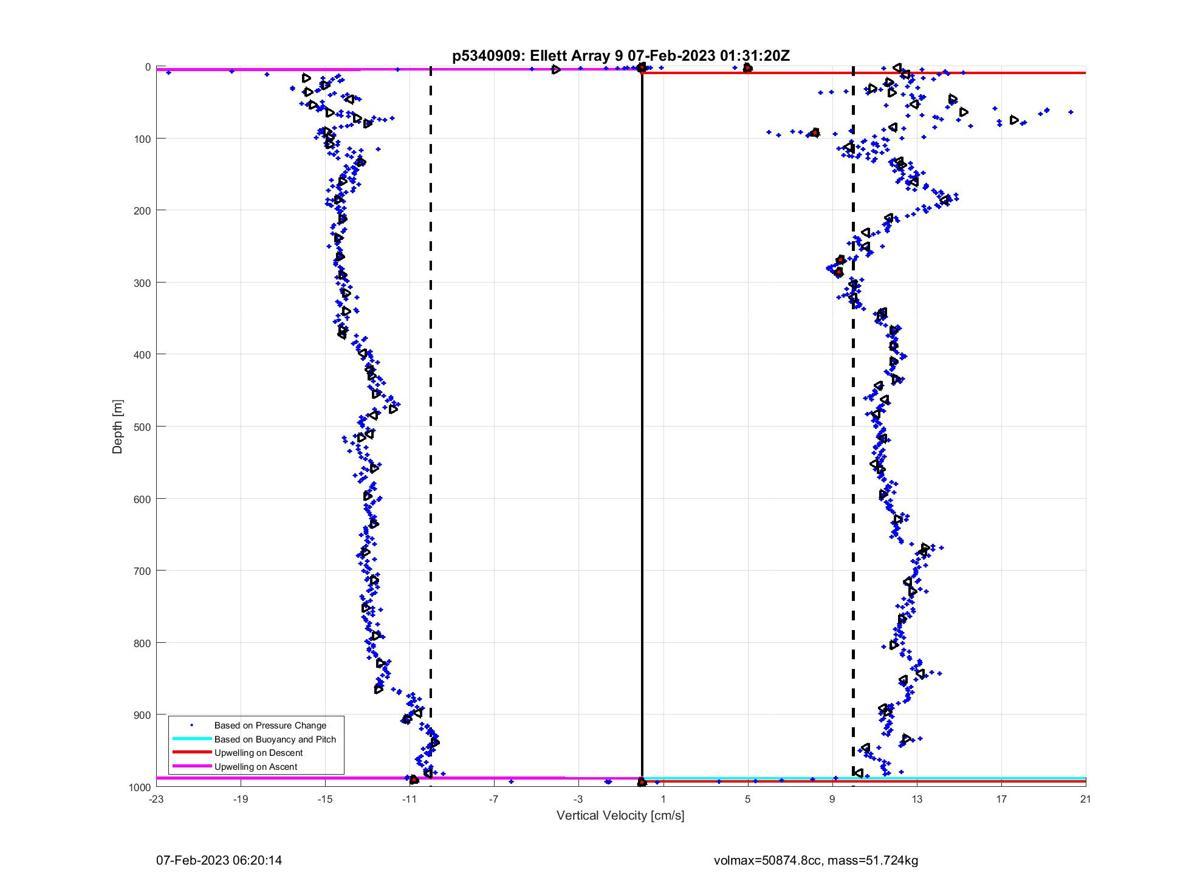Click the depth tick label 400
The height and width of the screenshot is (885, 1200).
pyautogui.click(x=142, y=355)
